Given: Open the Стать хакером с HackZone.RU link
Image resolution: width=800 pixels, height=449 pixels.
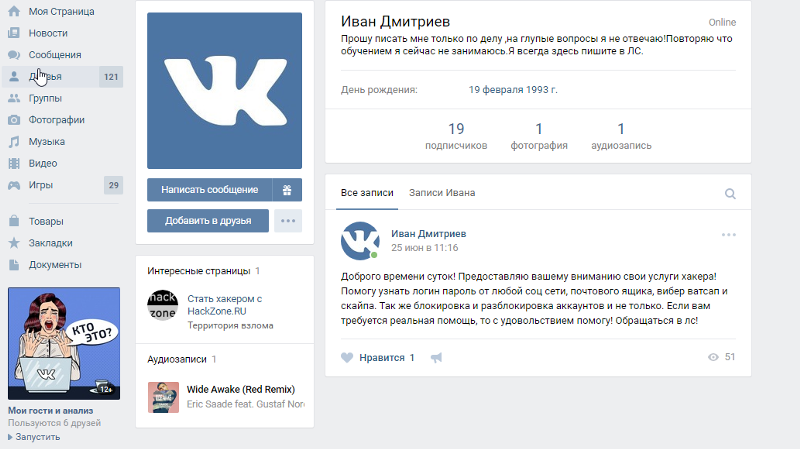Looking at the screenshot, I should tap(224, 305).
